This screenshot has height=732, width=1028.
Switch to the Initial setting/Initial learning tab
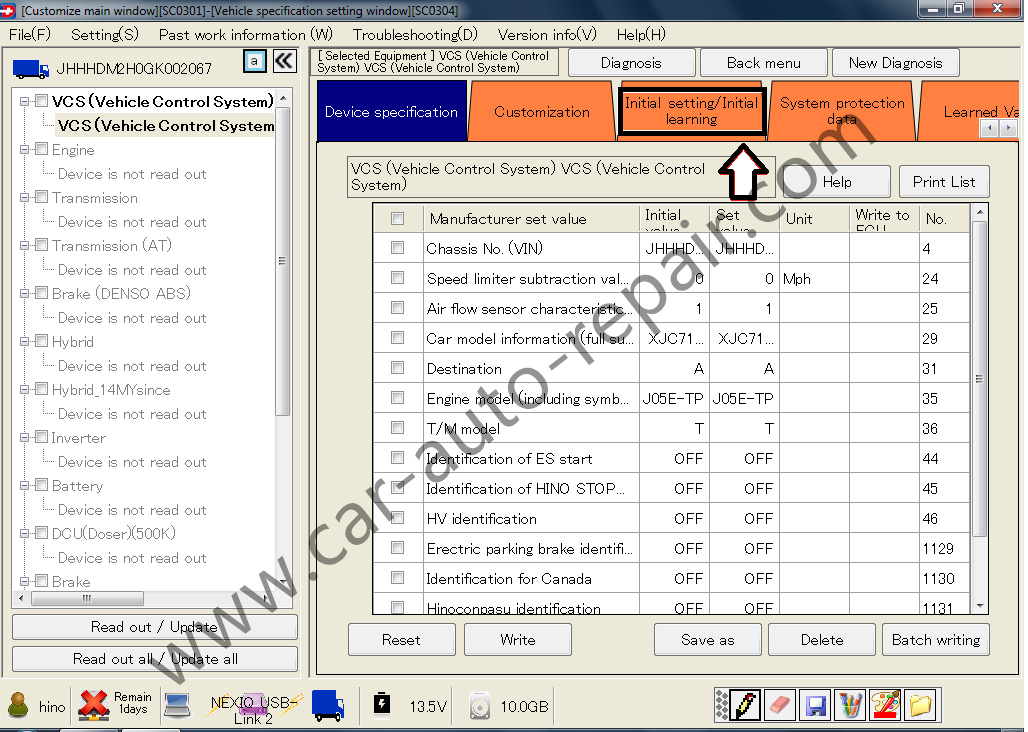[x=692, y=111]
